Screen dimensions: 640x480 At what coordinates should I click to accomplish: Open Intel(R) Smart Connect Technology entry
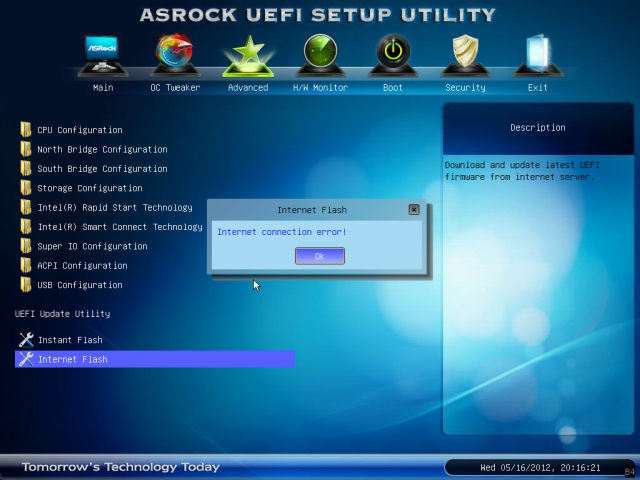(x=120, y=227)
